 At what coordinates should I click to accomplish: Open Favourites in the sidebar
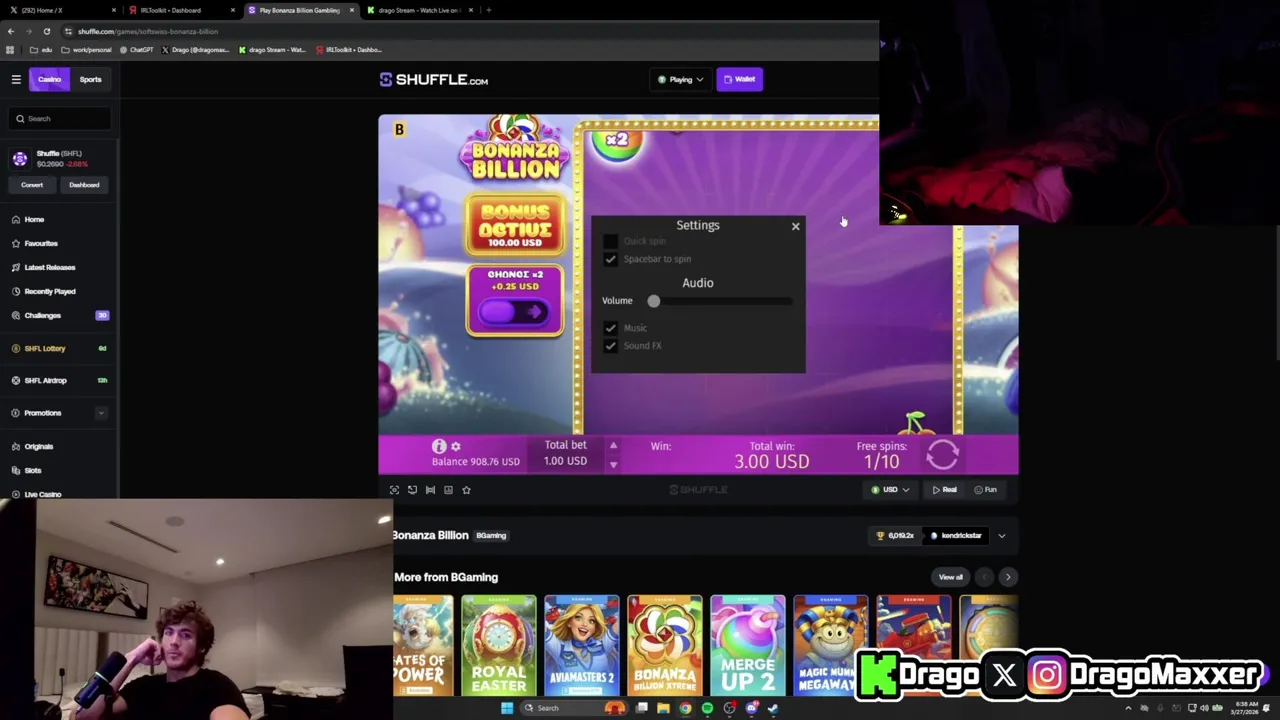coord(40,243)
